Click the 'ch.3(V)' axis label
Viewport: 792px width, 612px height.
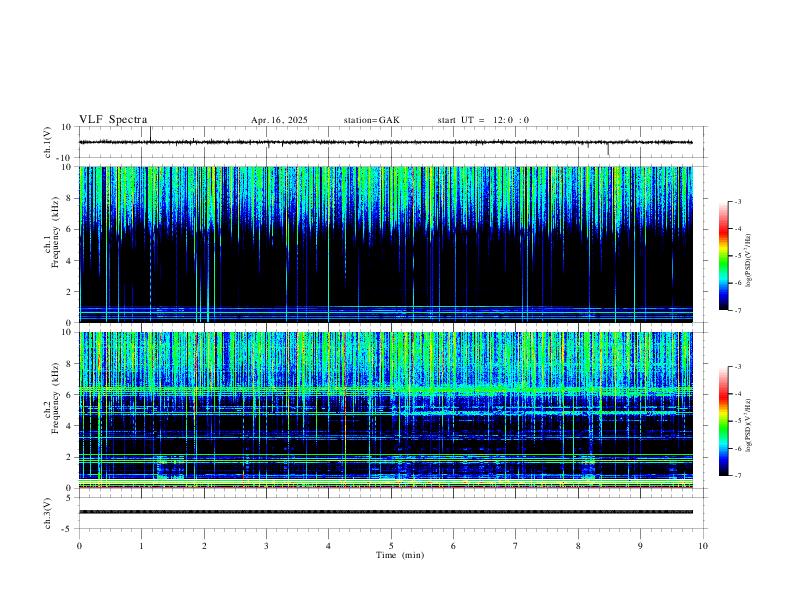(48, 514)
